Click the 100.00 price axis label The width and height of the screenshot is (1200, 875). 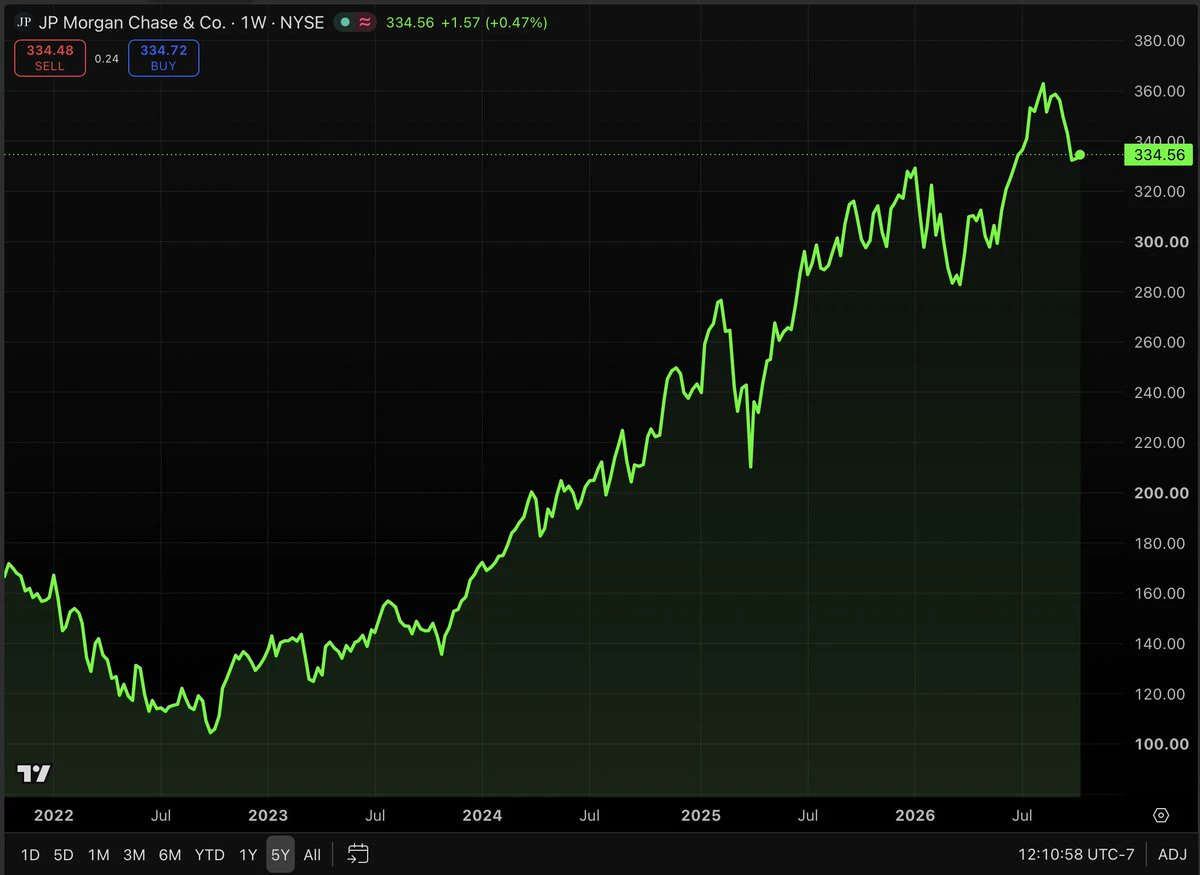(x=1161, y=744)
